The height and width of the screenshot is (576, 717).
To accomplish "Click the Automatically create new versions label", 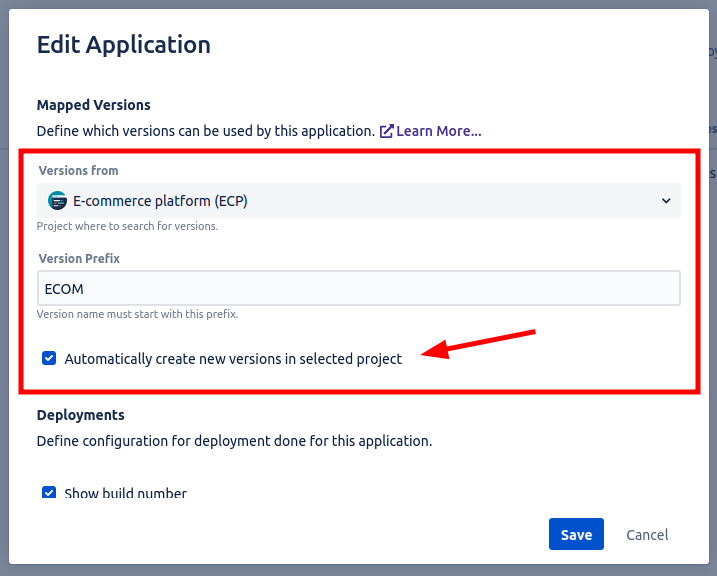I will (x=233, y=359).
